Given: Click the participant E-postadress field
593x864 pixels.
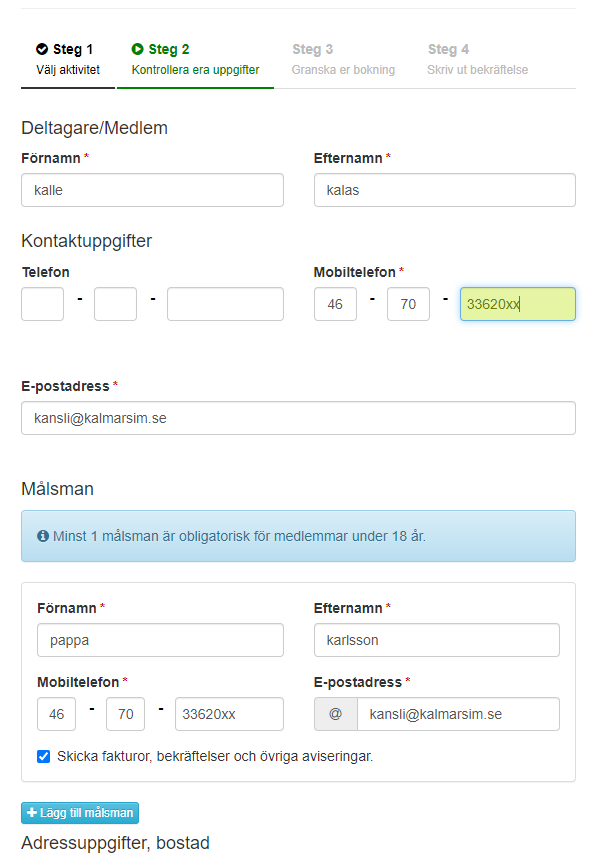Looking at the screenshot, I should point(299,418).
